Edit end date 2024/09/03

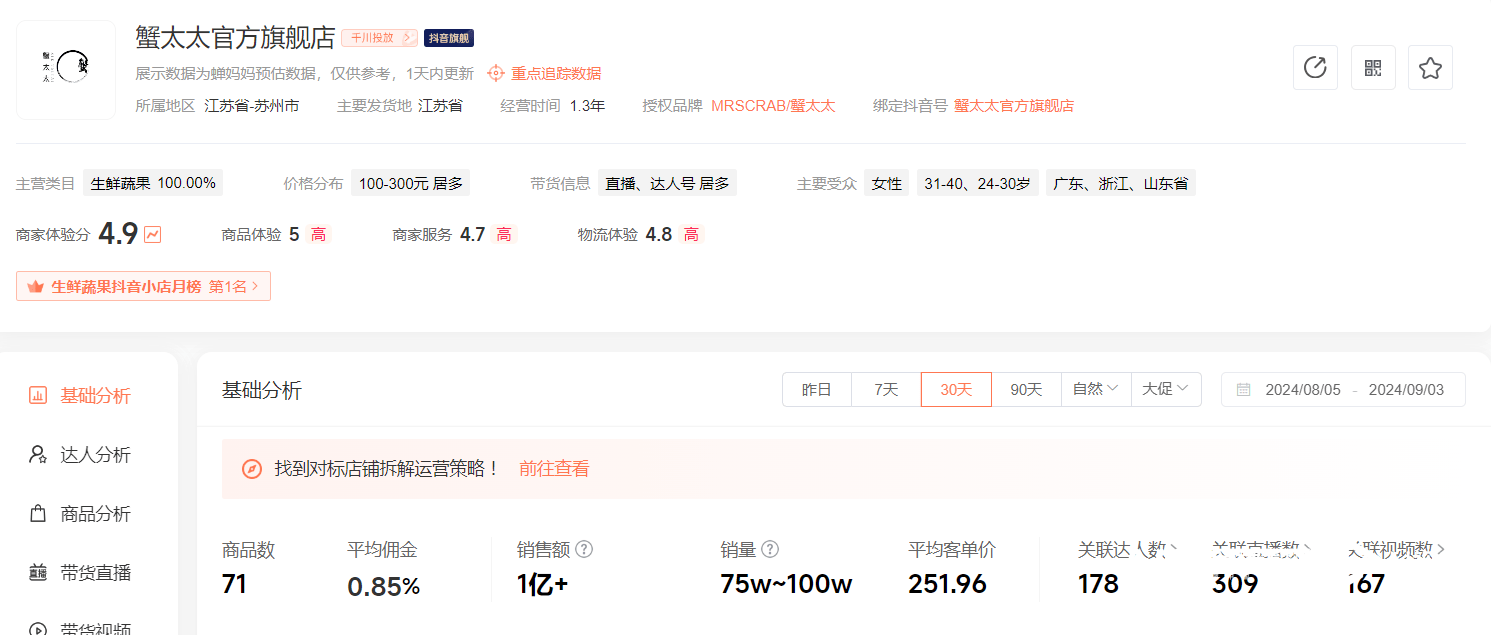(1406, 390)
